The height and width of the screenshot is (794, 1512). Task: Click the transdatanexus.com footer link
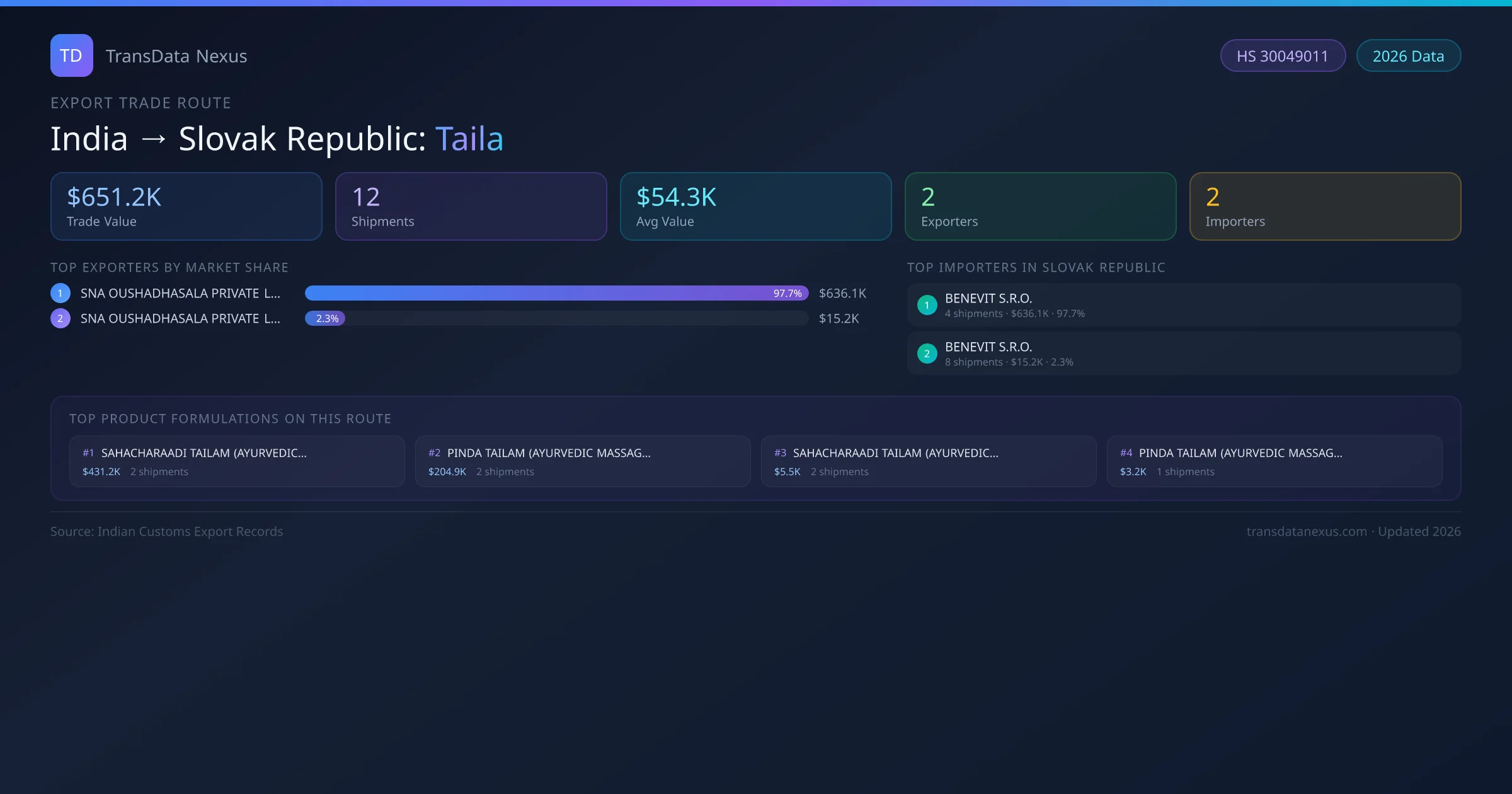point(1306,531)
